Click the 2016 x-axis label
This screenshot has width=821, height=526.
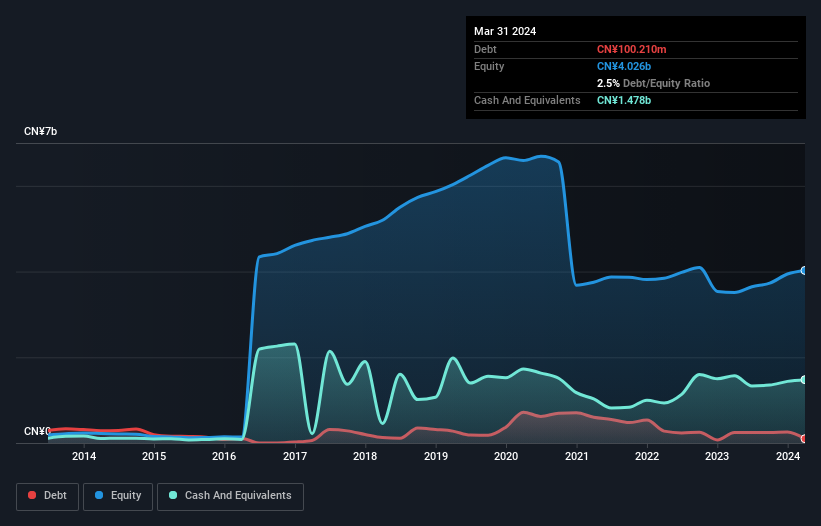pyautogui.click(x=224, y=456)
